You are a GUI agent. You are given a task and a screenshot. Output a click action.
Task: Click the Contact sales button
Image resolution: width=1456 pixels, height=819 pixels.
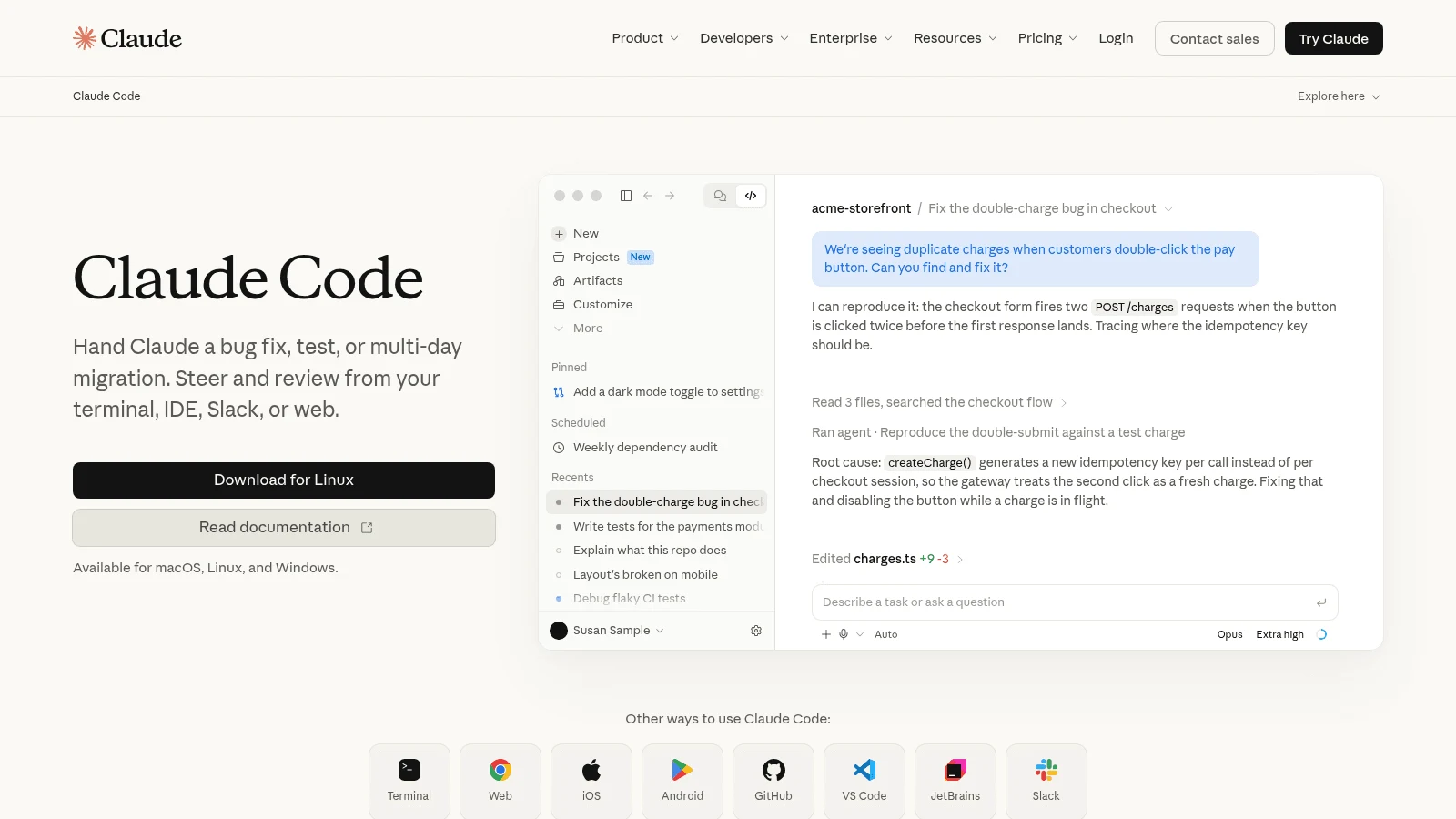click(x=1215, y=38)
